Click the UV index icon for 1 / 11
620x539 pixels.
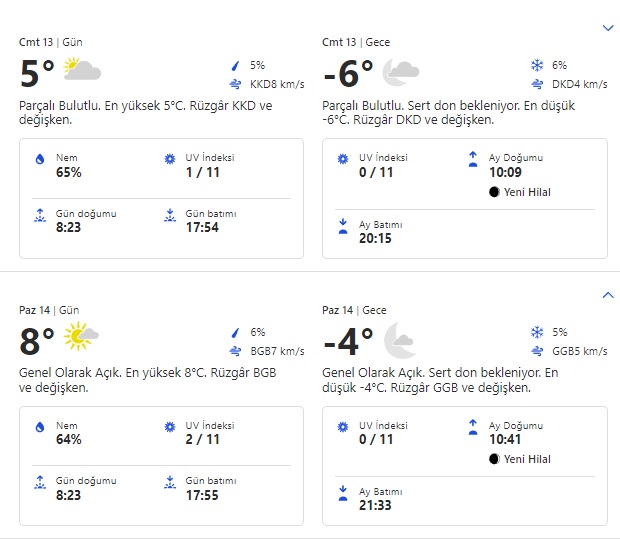click(x=169, y=159)
